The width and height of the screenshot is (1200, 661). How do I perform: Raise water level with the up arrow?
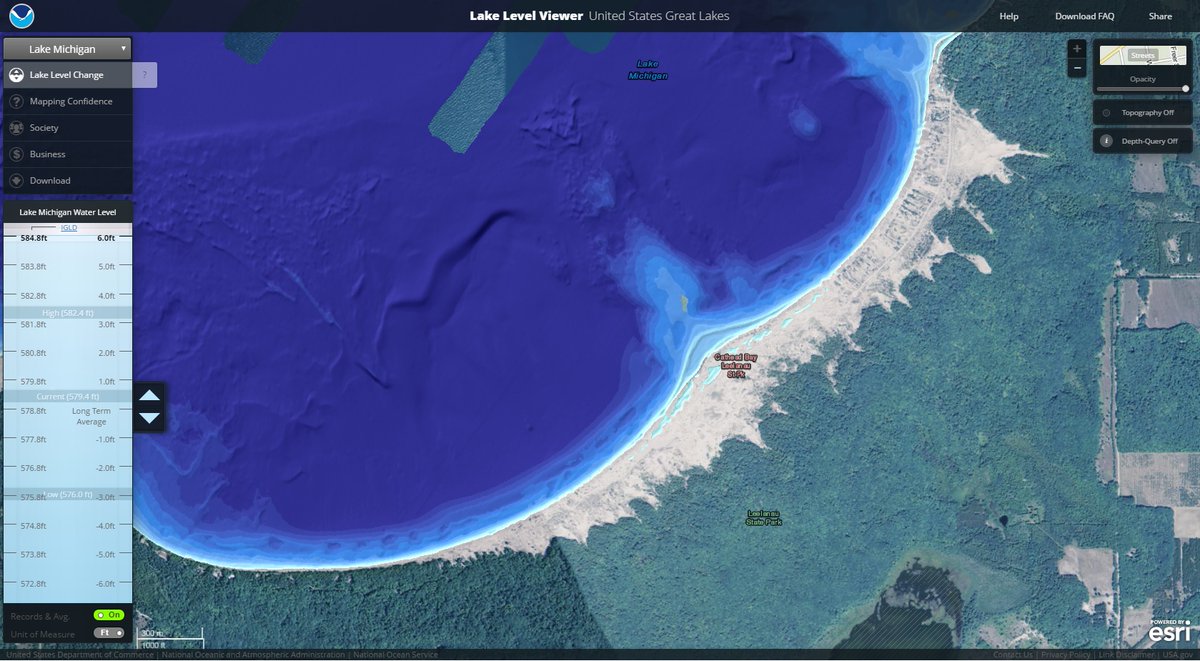click(x=149, y=396)
